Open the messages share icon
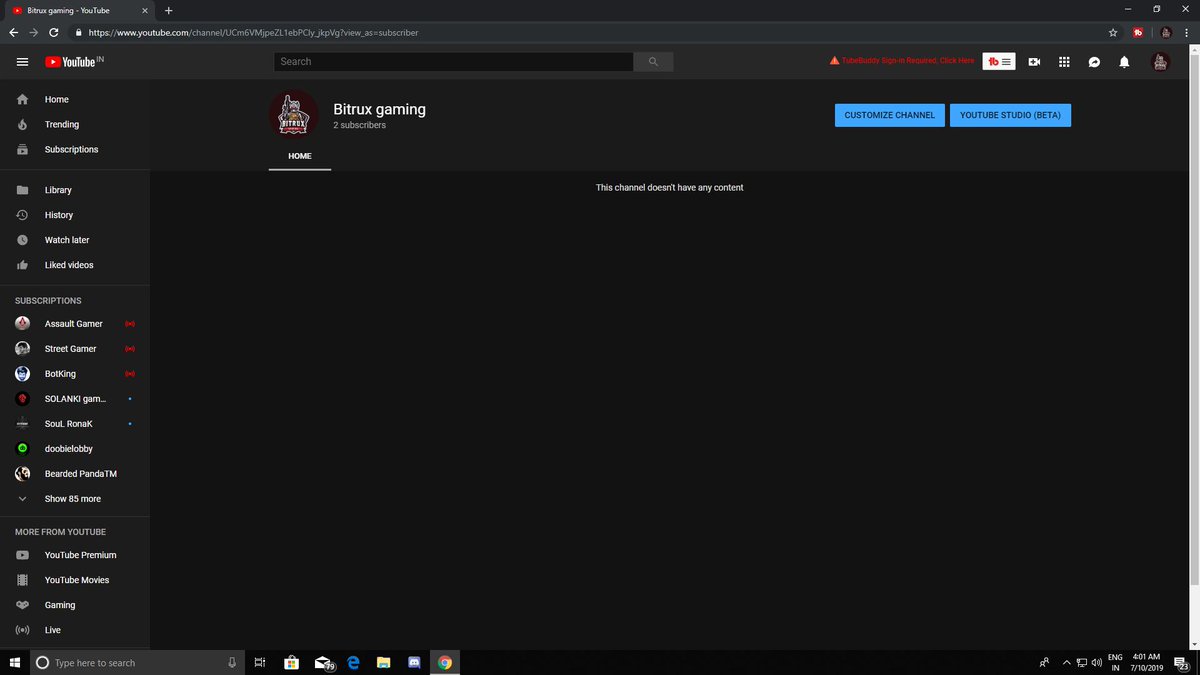 pos(1094,62)
